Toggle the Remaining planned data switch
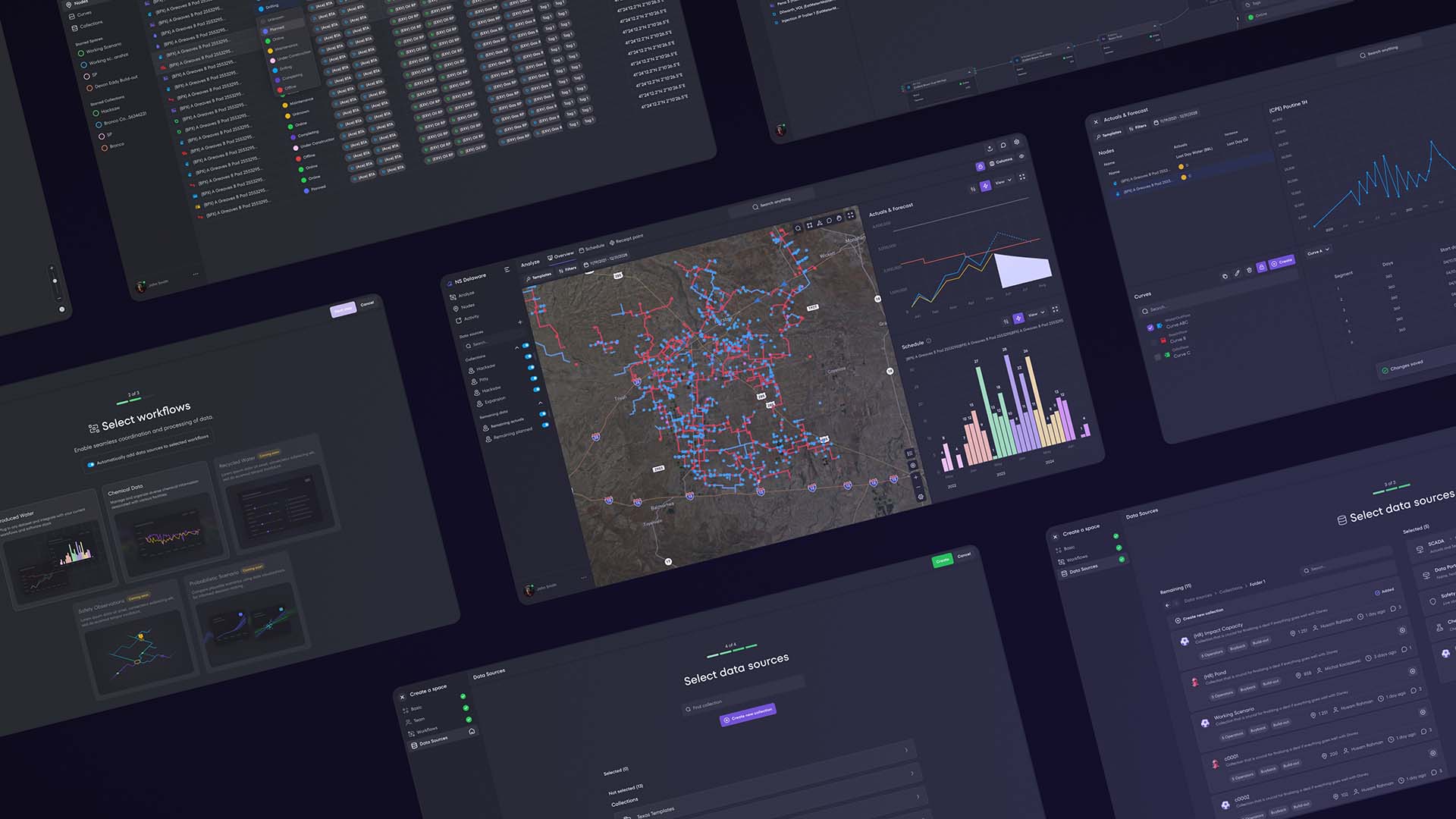 (544, 425)
